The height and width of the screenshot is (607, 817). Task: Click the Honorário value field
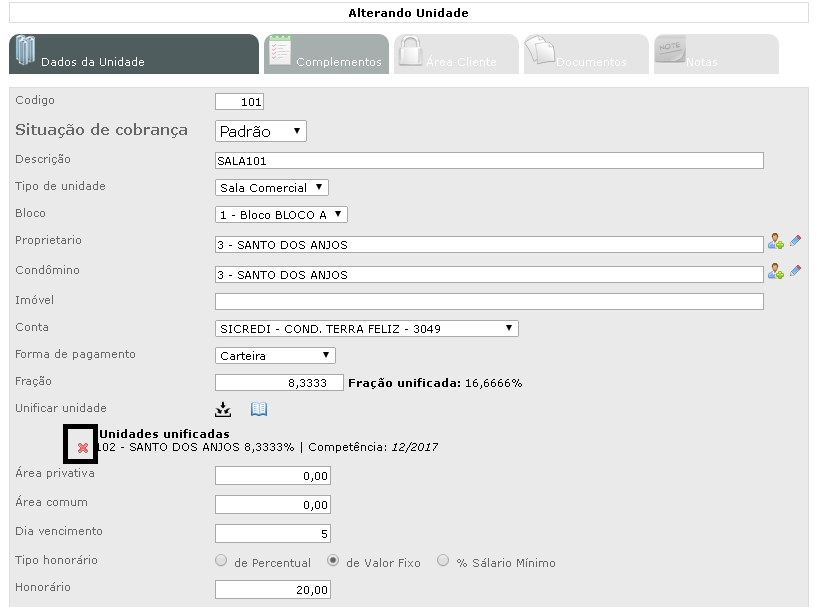[273, 590]
